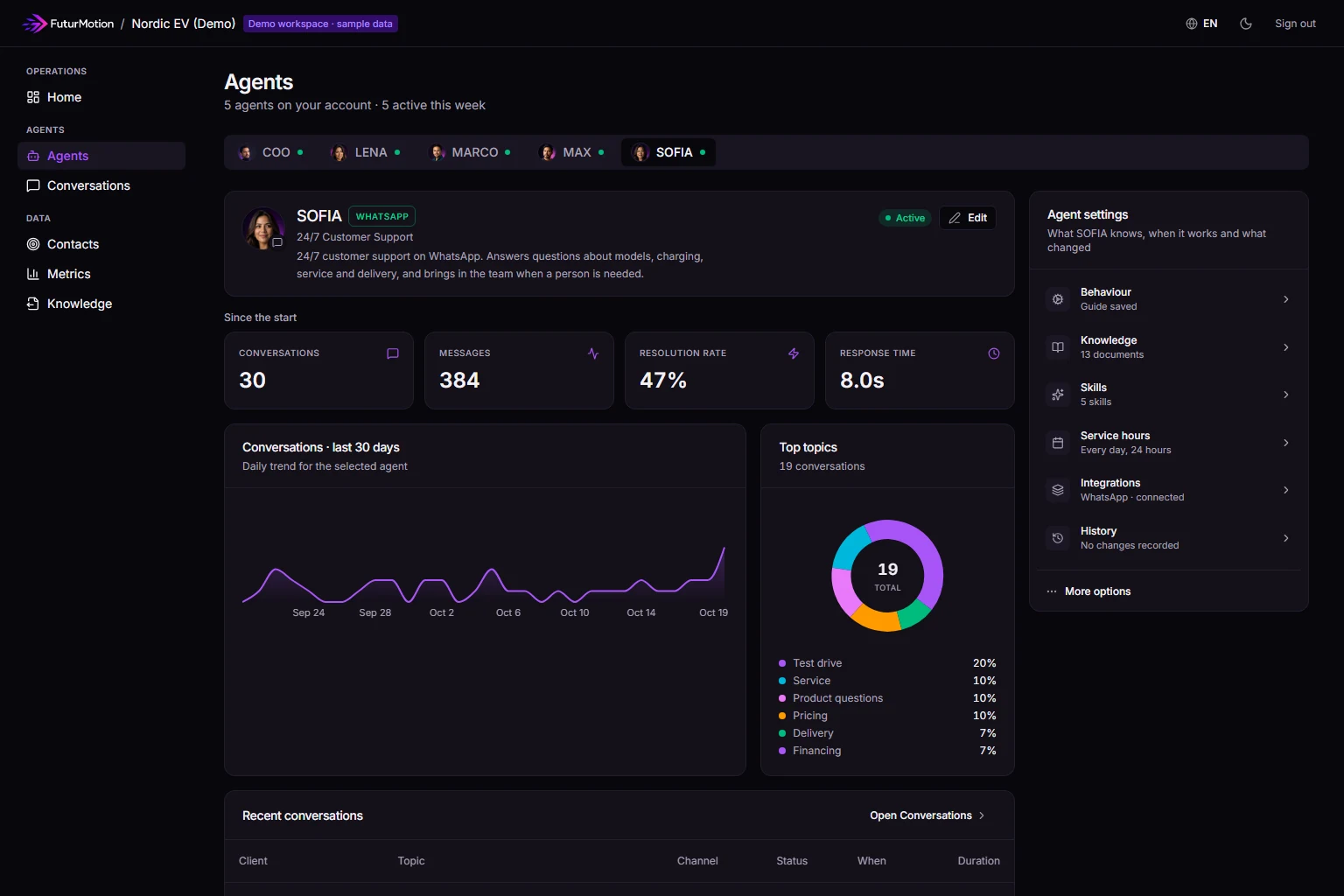The height and width of the screenshot is (896, 1344).
Task: Click the Conversations card chat icon
Action: [393, 353]
